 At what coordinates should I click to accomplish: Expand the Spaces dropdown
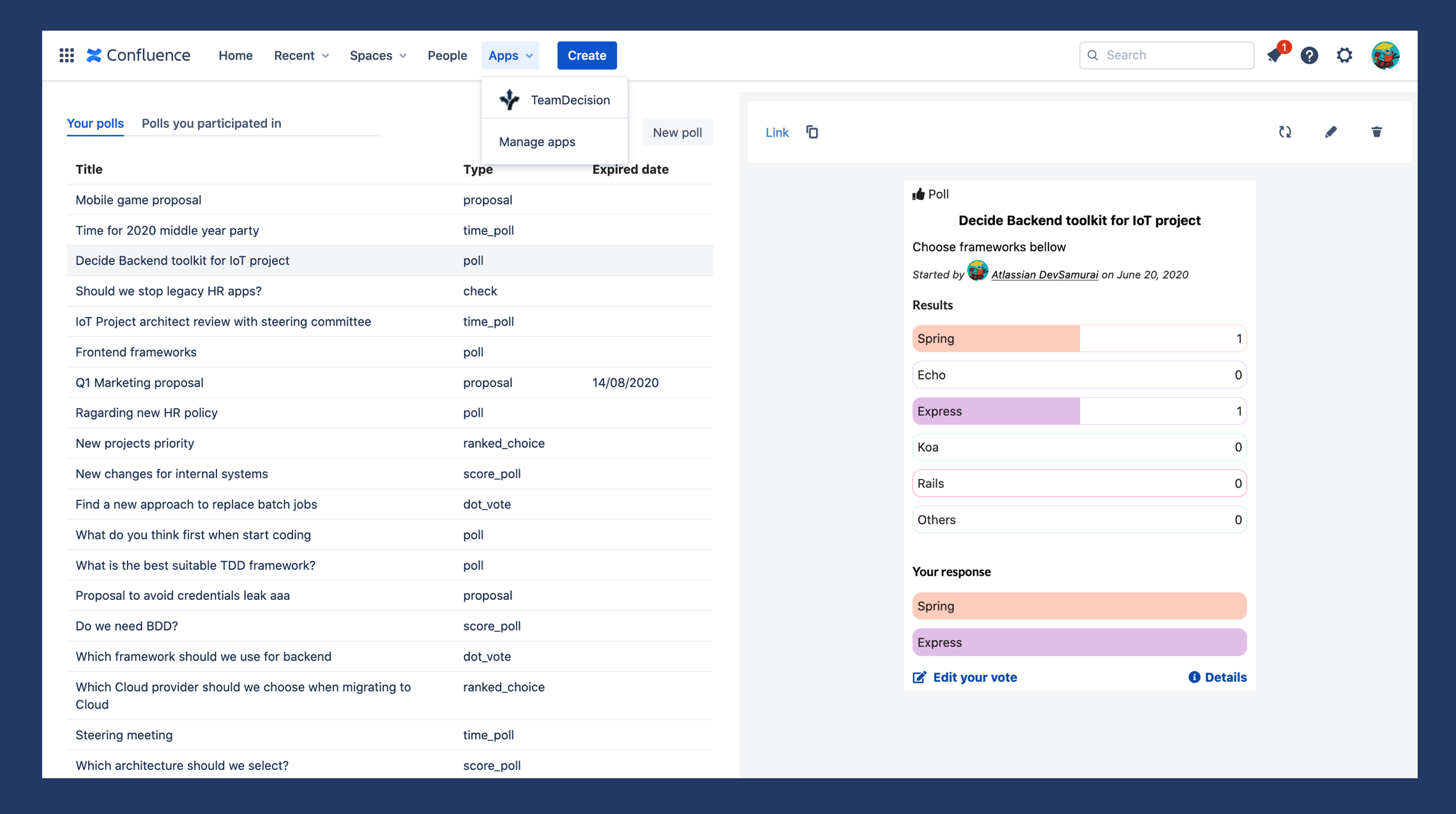coord(377,56)
